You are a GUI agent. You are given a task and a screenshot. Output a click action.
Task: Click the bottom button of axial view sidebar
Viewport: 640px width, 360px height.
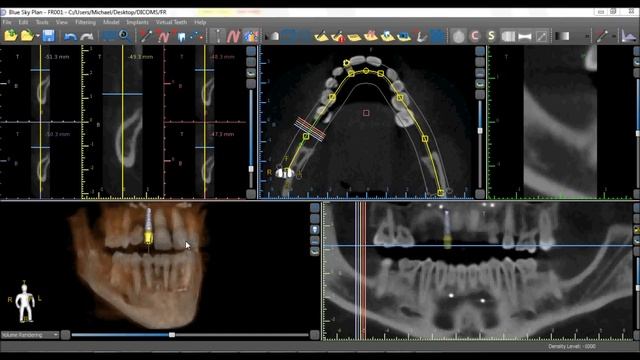(x=480, y=194)
